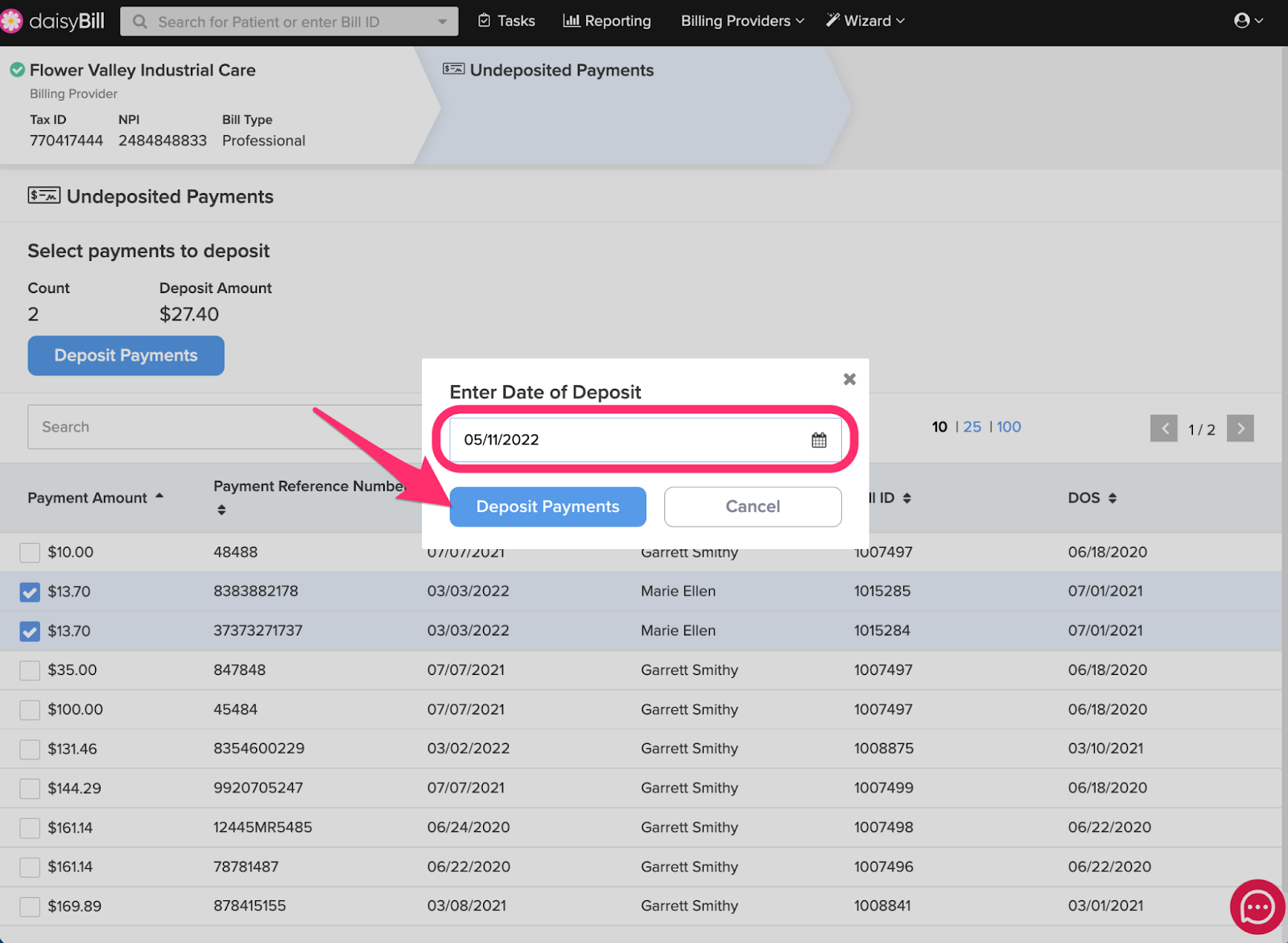Sort by Payment Amount column

pyautogui.click(x=95, y=498)
